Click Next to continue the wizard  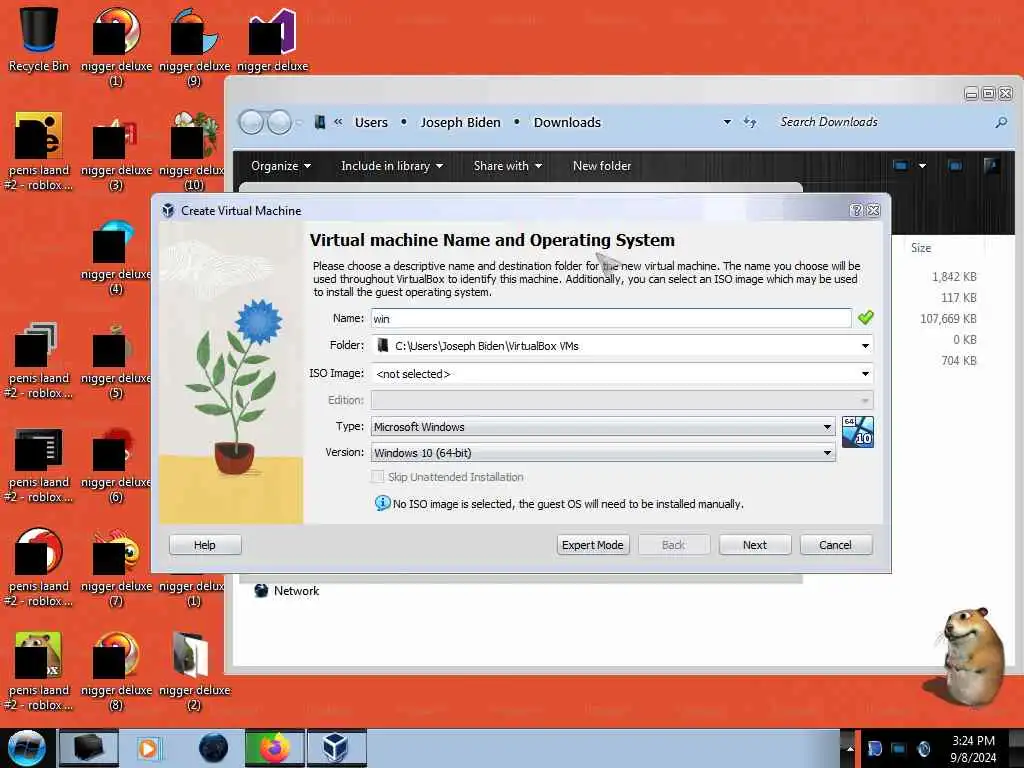(755, 545)
